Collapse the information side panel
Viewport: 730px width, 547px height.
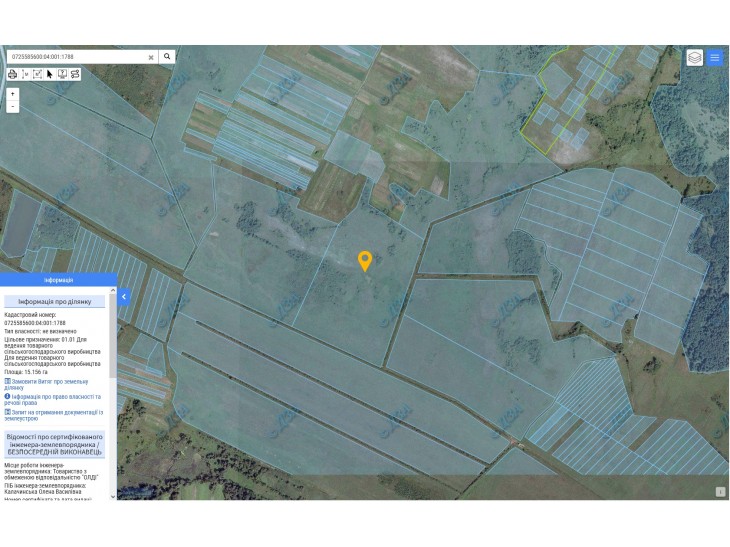124,297
